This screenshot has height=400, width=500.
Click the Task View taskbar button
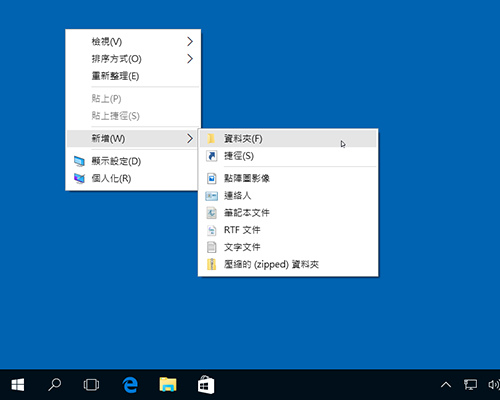click(x=91, y=385)
